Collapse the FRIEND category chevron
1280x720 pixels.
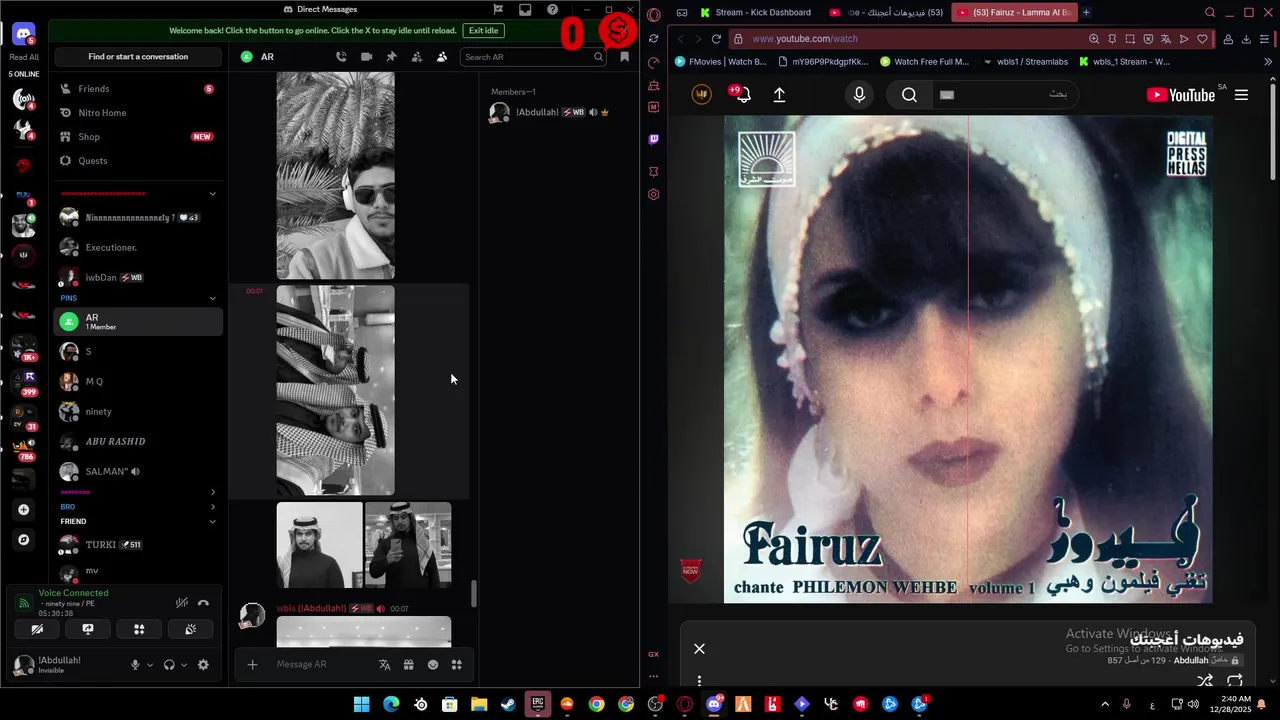point(212,522)
